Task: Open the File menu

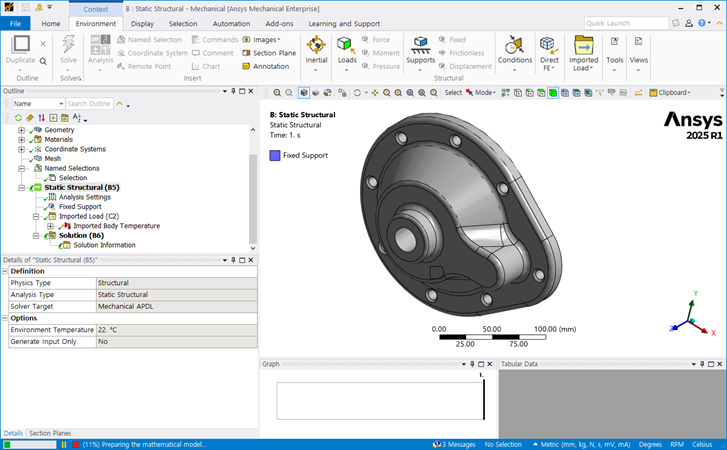Action: [x=15, y=24]
